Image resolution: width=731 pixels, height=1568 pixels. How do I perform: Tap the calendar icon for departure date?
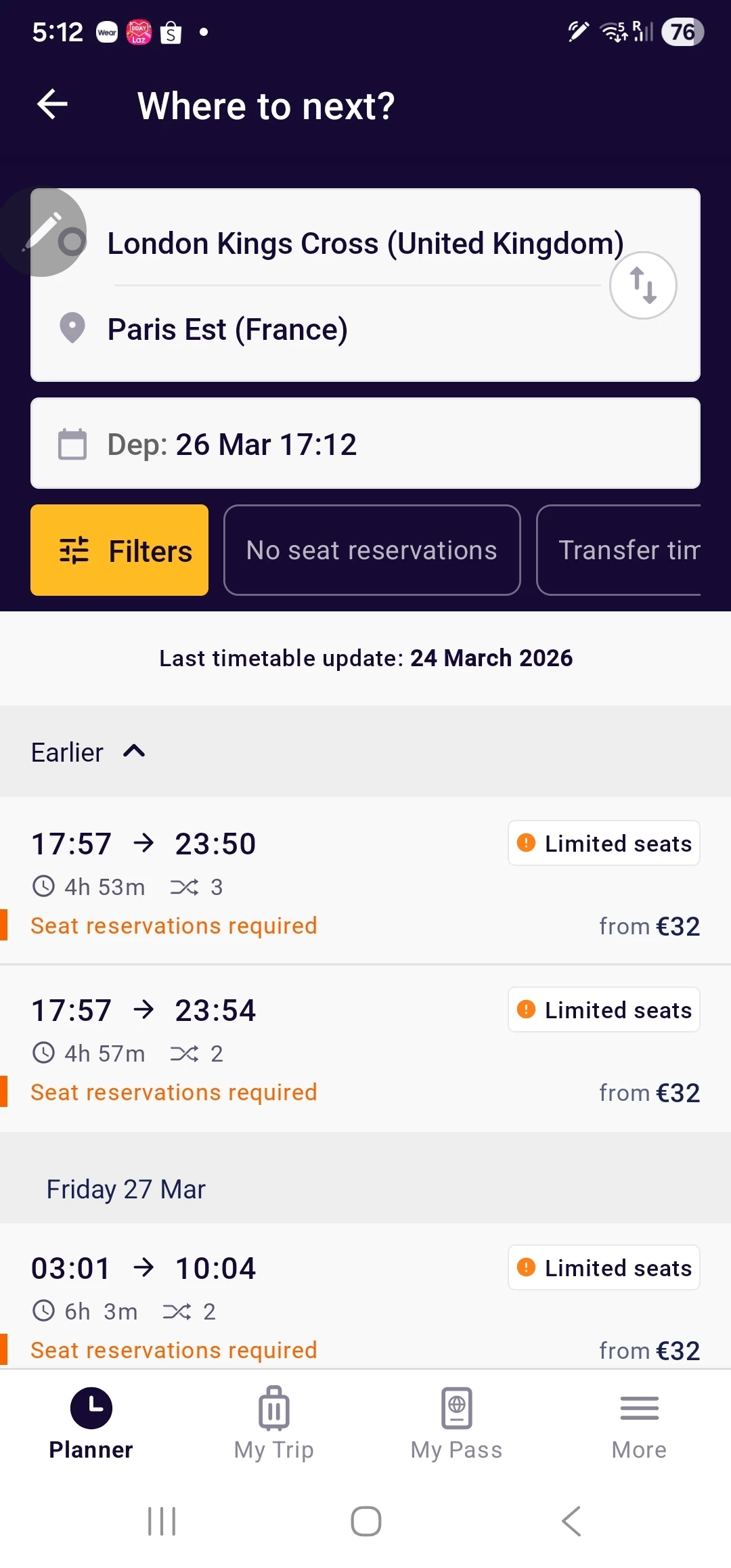(x=72, y=444)
